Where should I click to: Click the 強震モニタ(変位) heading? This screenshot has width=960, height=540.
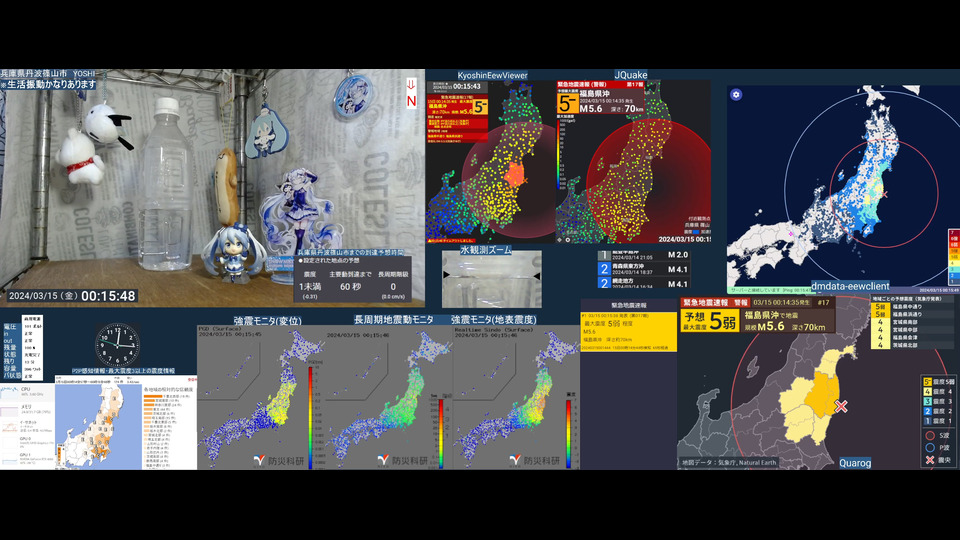[268, 320]
